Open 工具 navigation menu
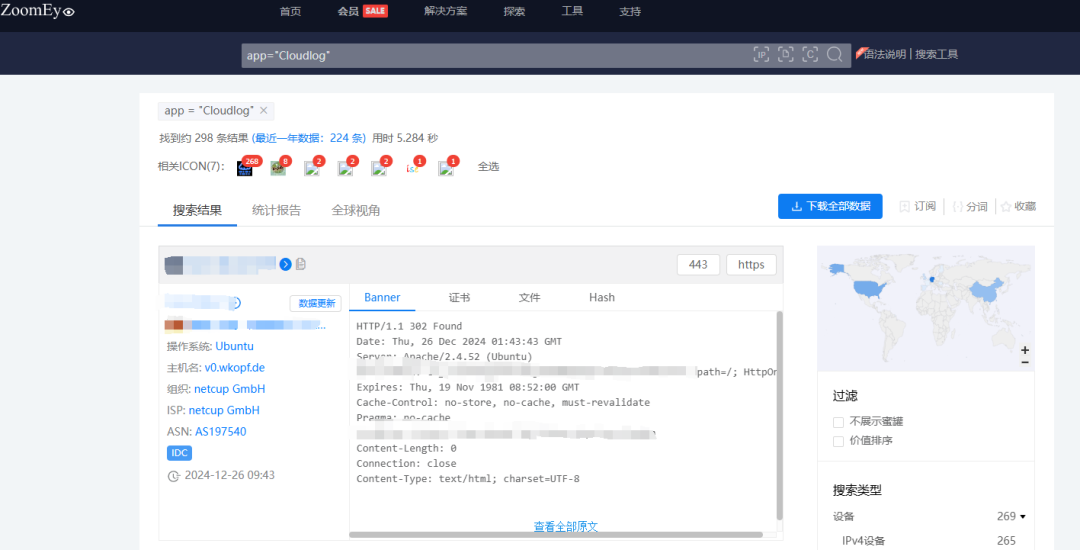Image resolution: width=1080 pixels, height=550 pixels. [572, 11]
